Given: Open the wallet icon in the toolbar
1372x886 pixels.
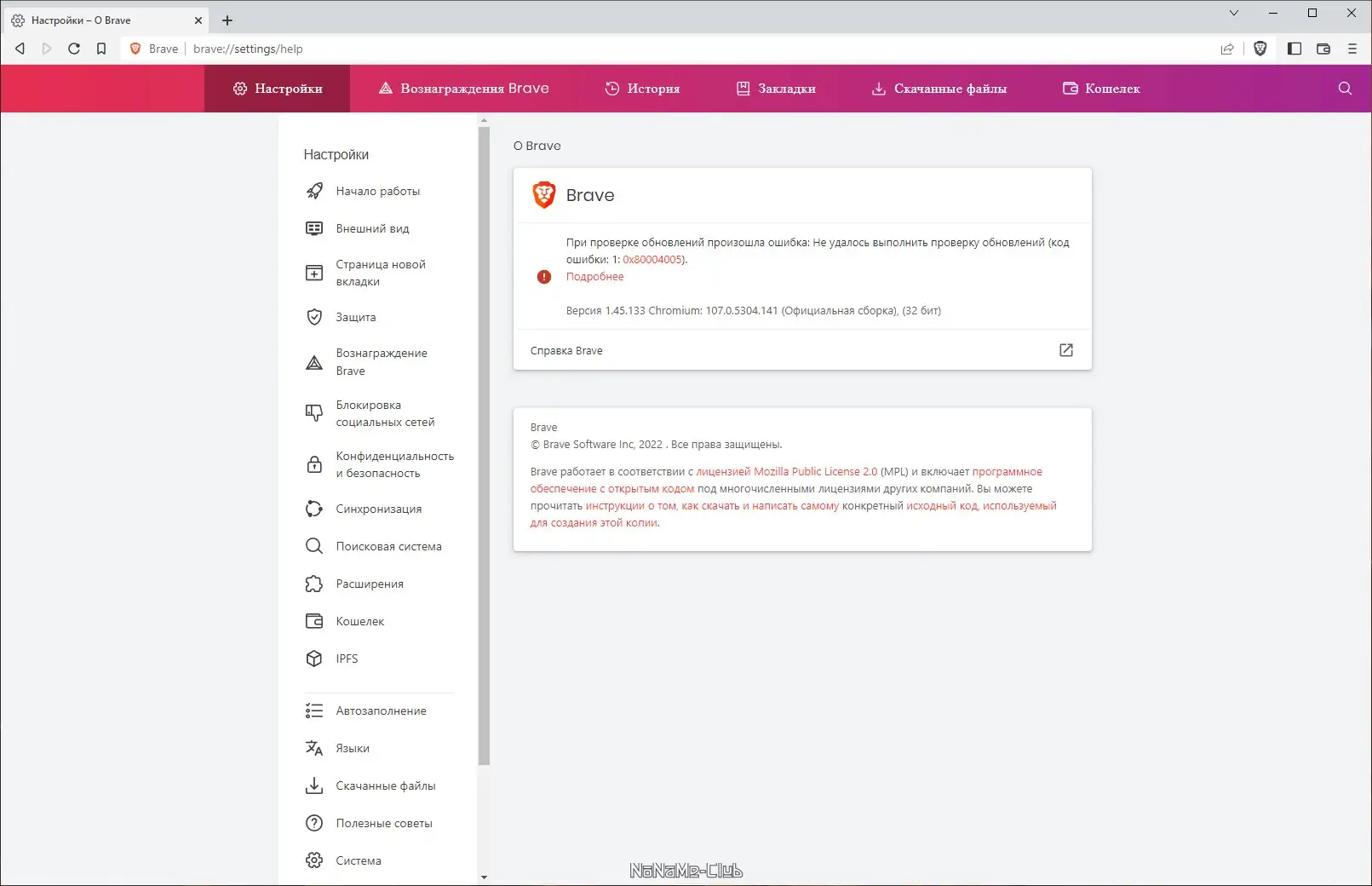Looking at the screenshot, I should pyautogui.click(x=1323, y=49).
